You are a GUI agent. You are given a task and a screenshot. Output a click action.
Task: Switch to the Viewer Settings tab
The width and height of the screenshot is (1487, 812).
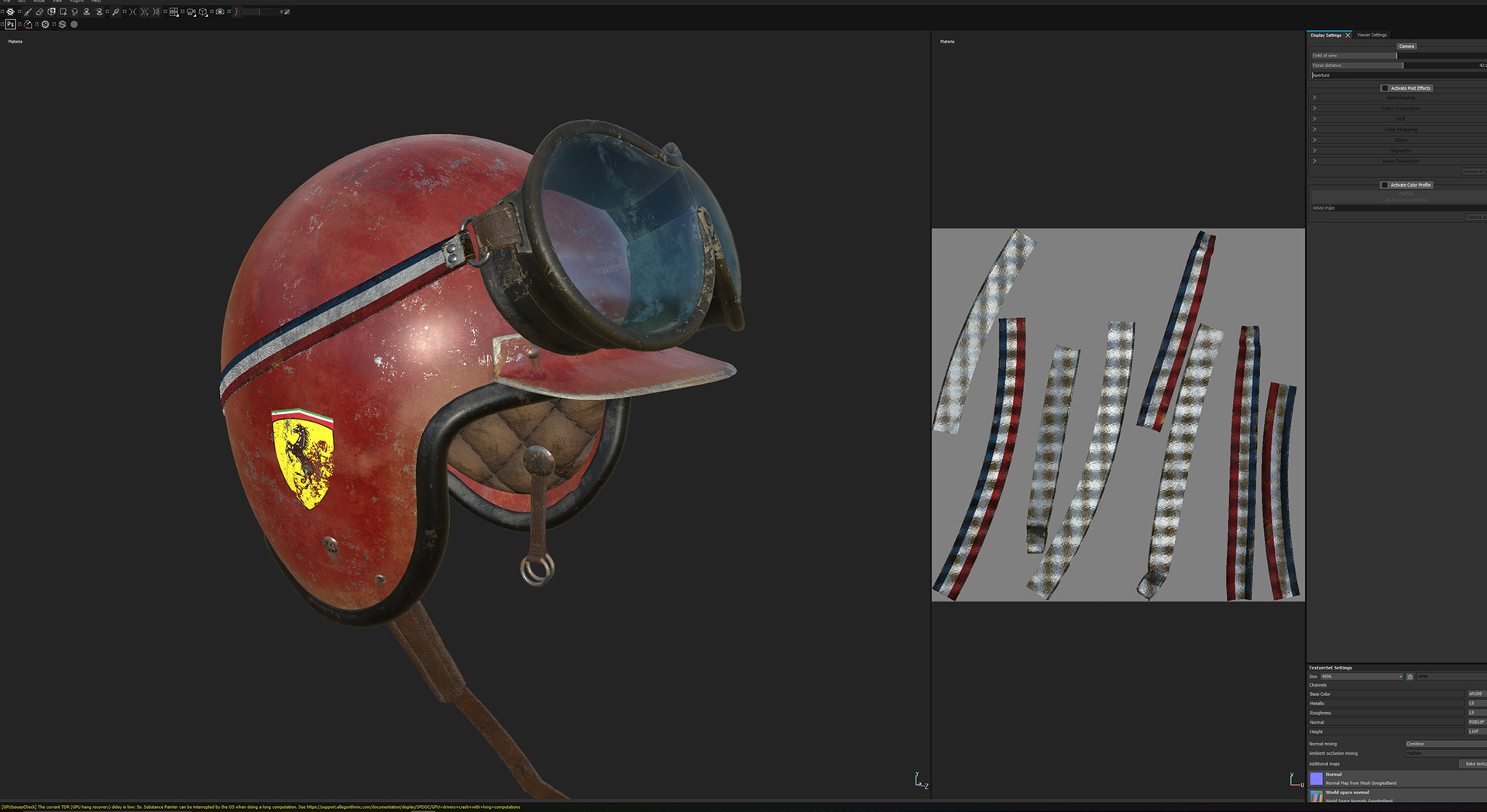[x=1372, y=35]
